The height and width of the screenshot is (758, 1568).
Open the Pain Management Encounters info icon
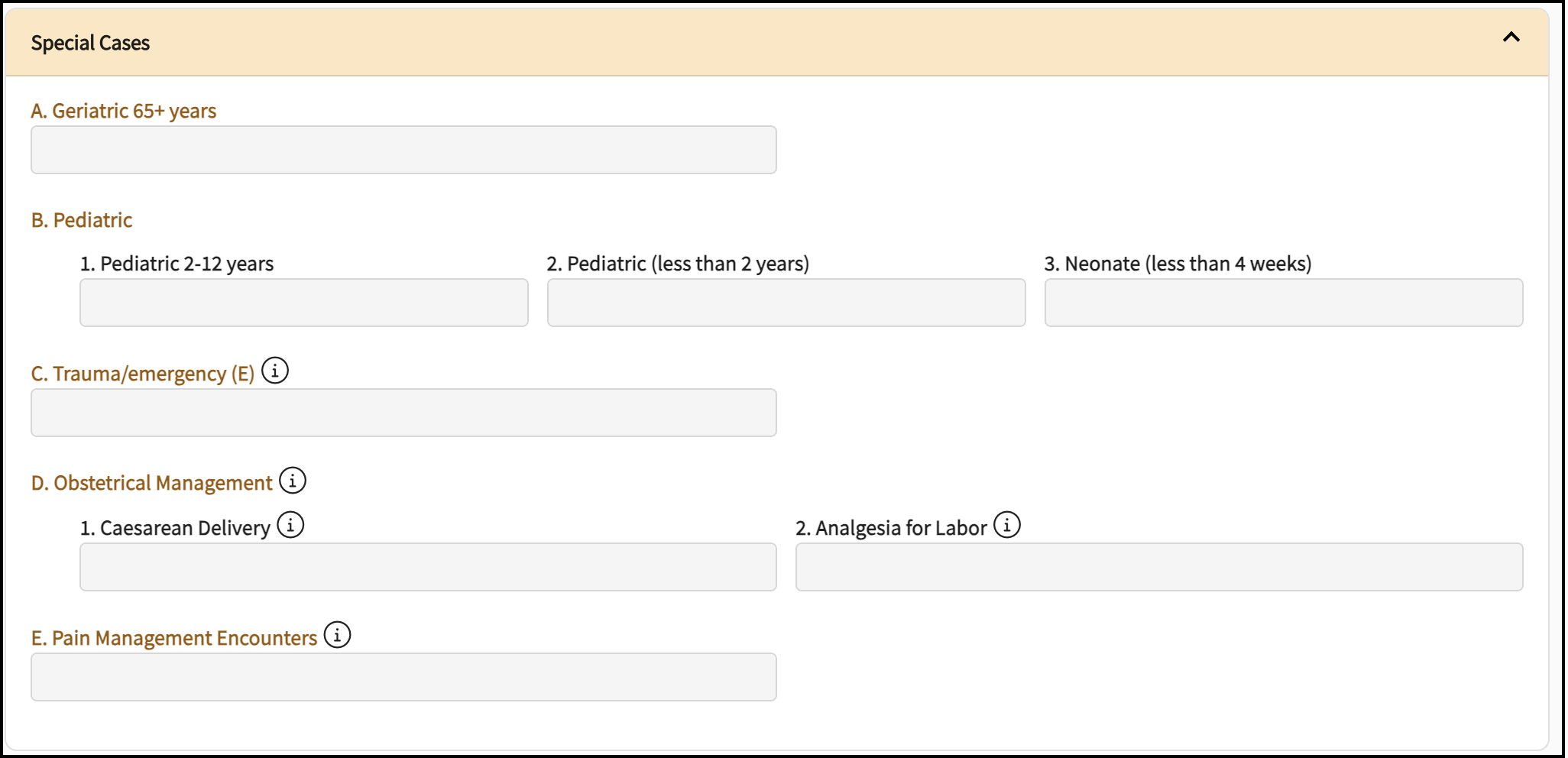(337, 636)
